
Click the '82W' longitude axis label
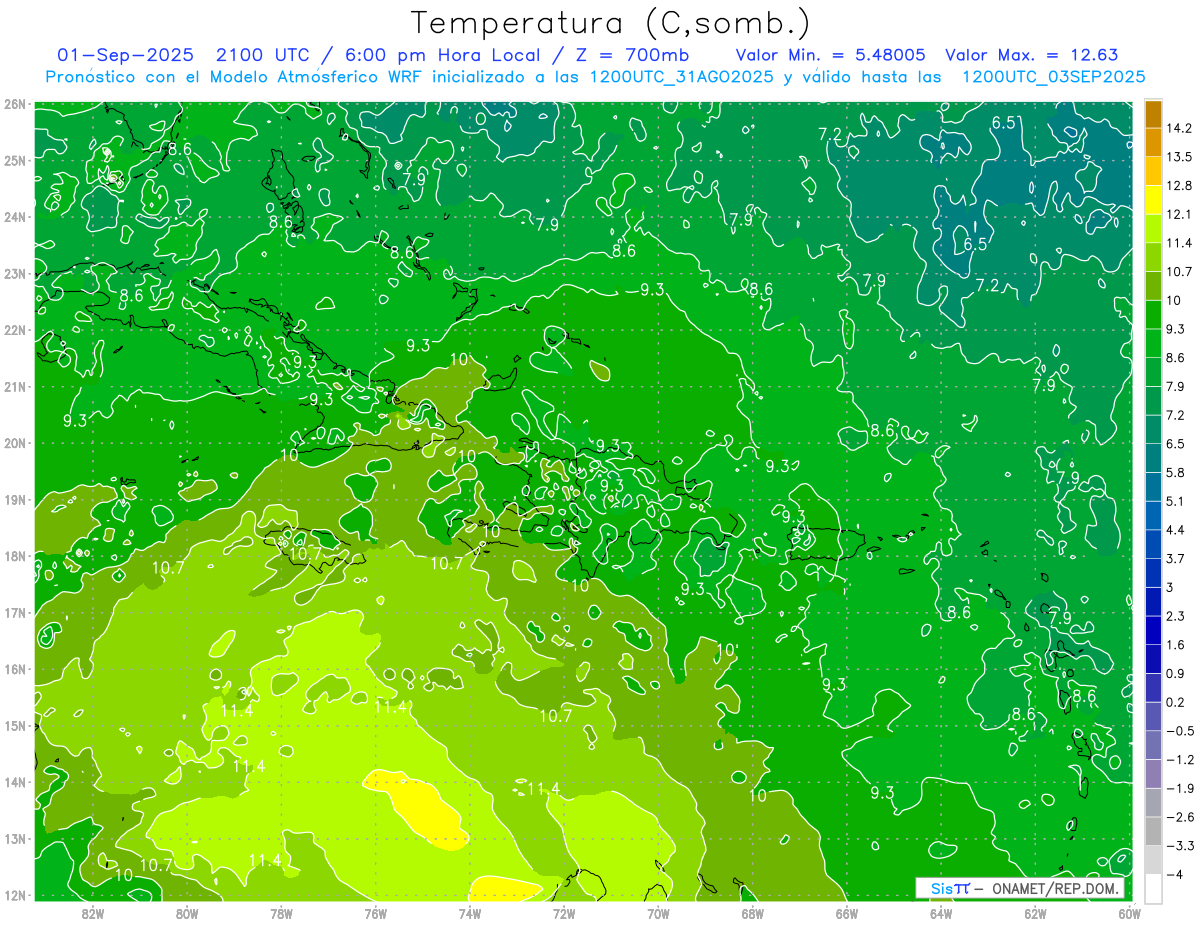(93, 913)
